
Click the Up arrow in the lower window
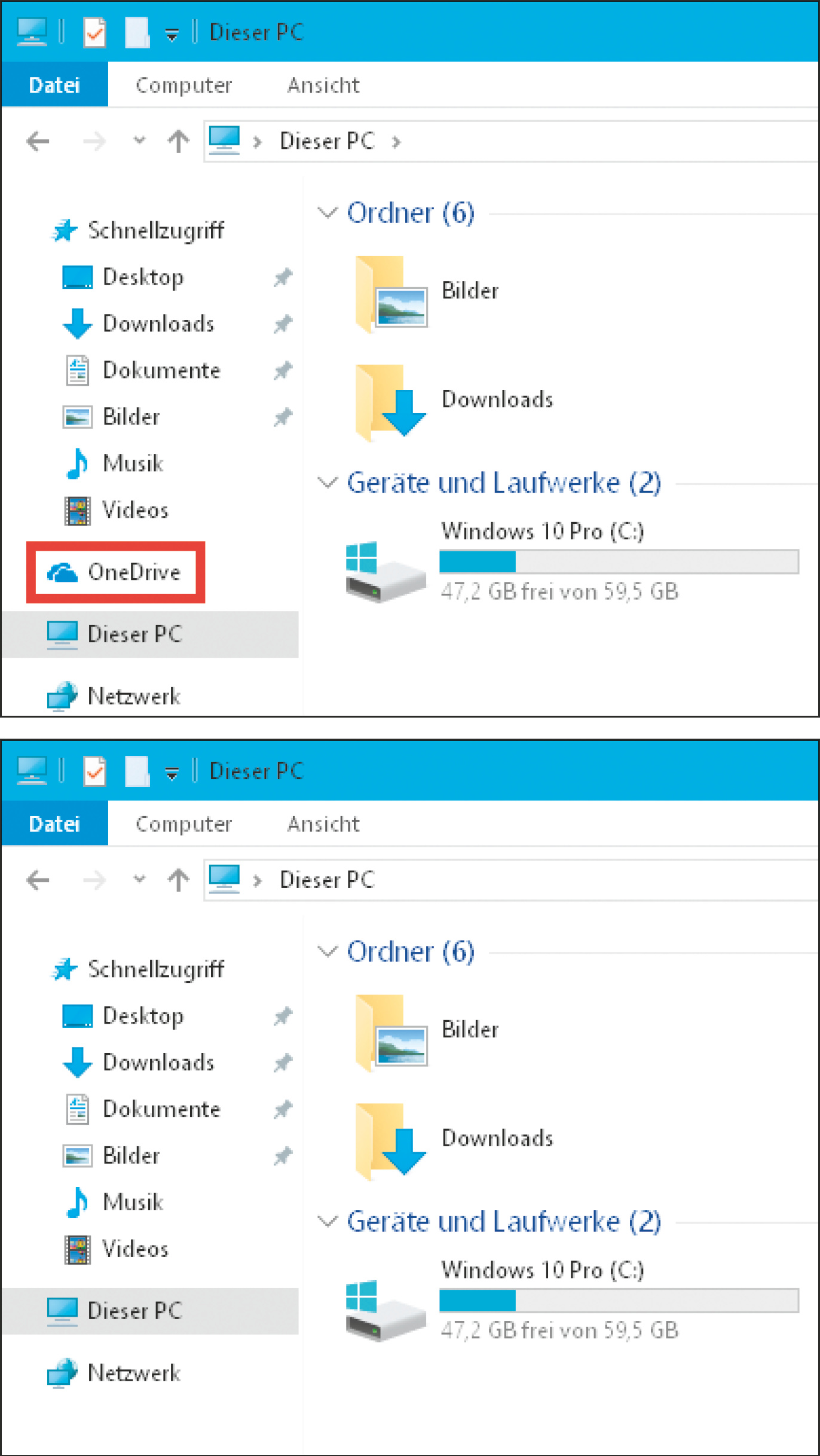[178, 880]
